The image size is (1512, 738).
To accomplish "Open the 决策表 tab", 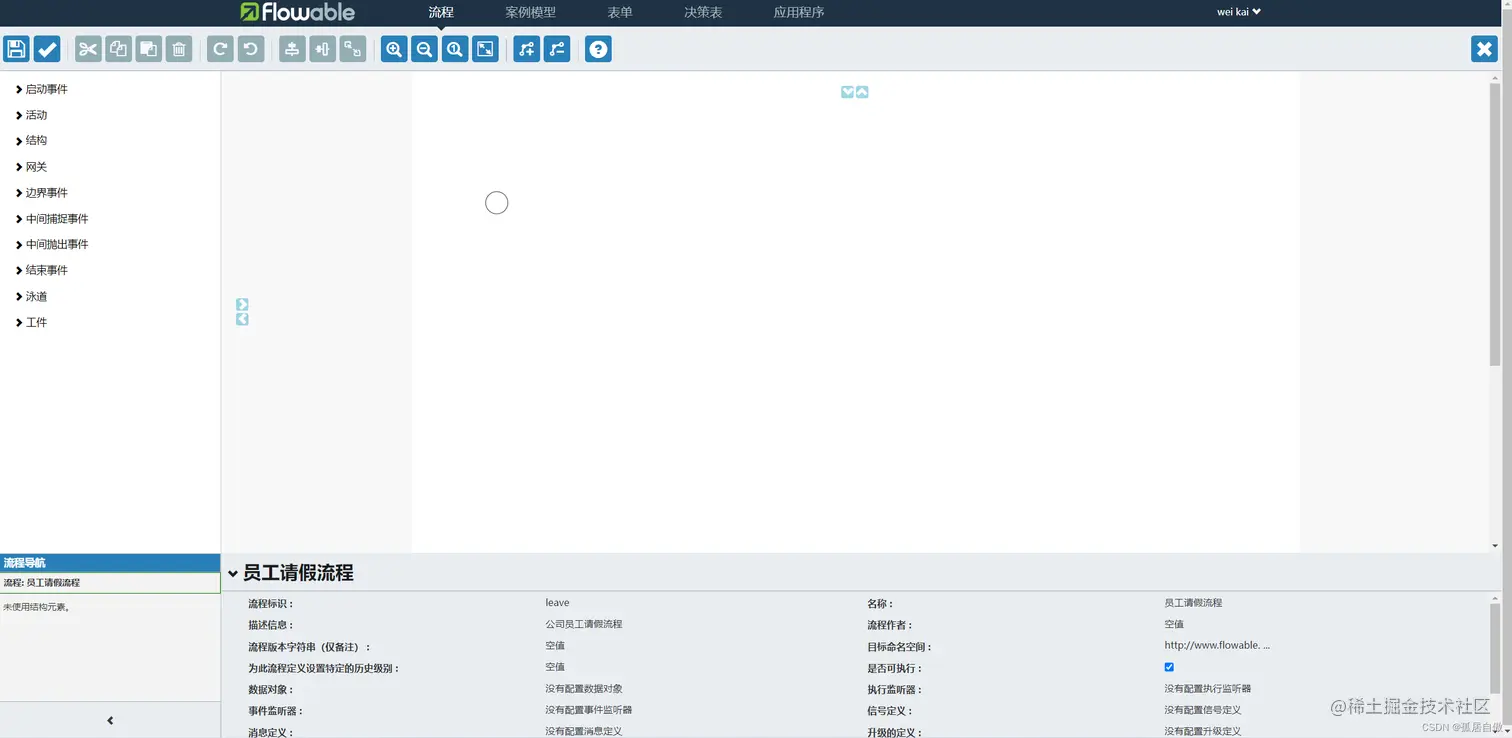I will click(703, 12).
